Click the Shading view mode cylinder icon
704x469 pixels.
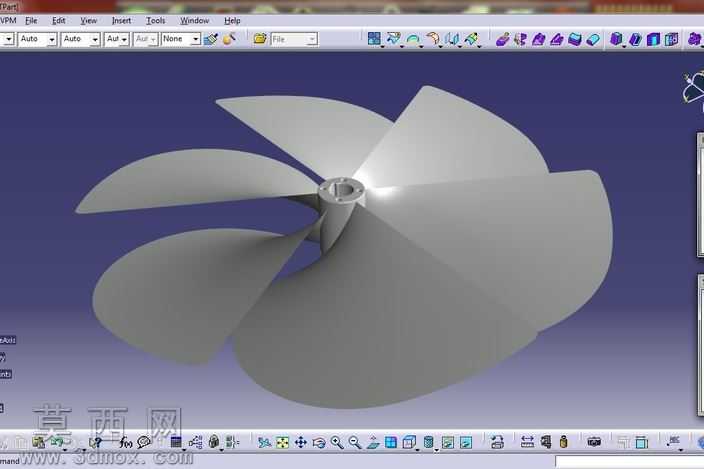428,443
